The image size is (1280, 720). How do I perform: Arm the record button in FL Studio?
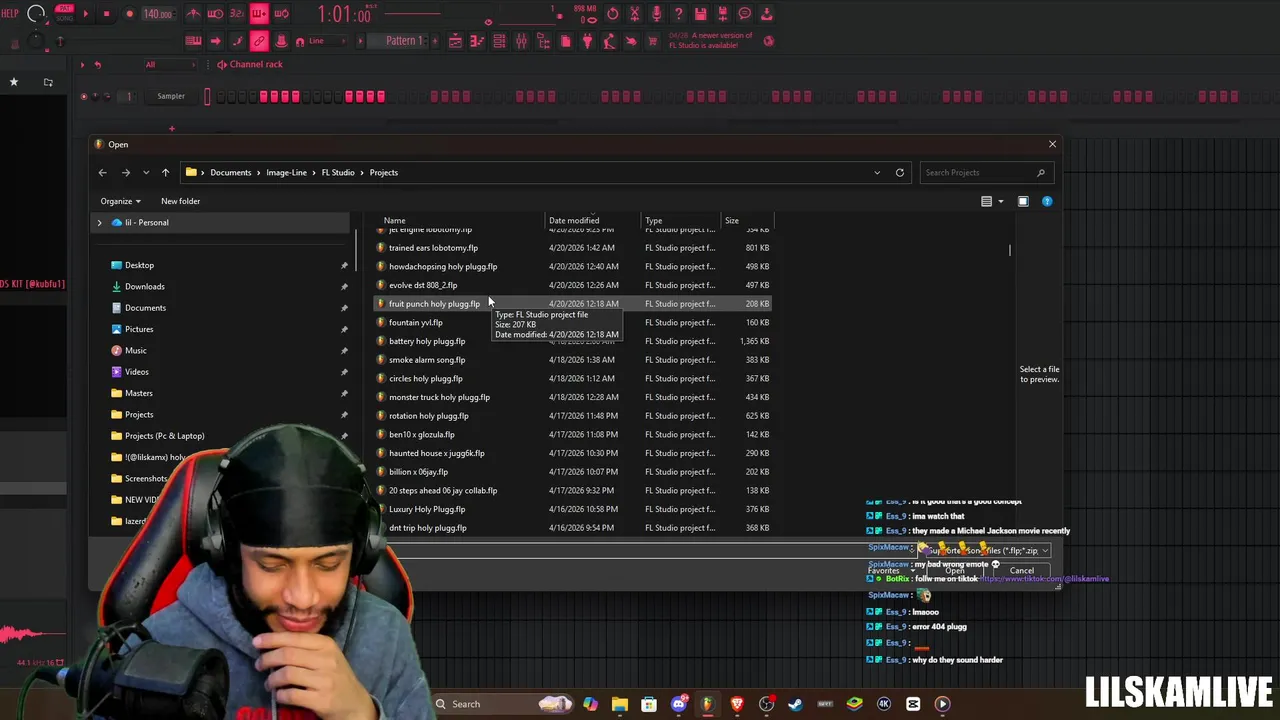coord(129,14)
